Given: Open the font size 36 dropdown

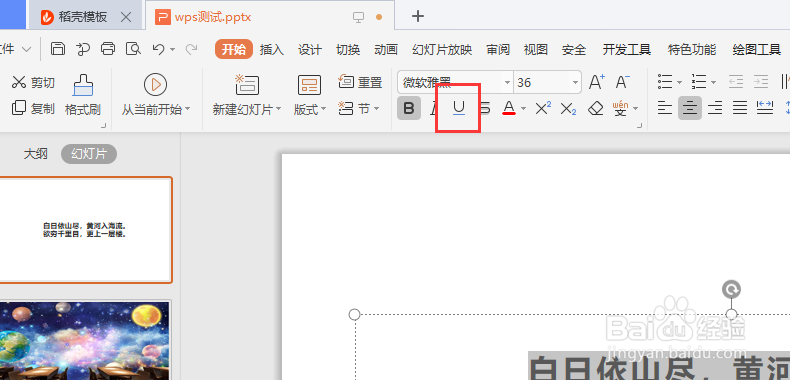Looking at the screenshot, I should (x=575, y=82).
